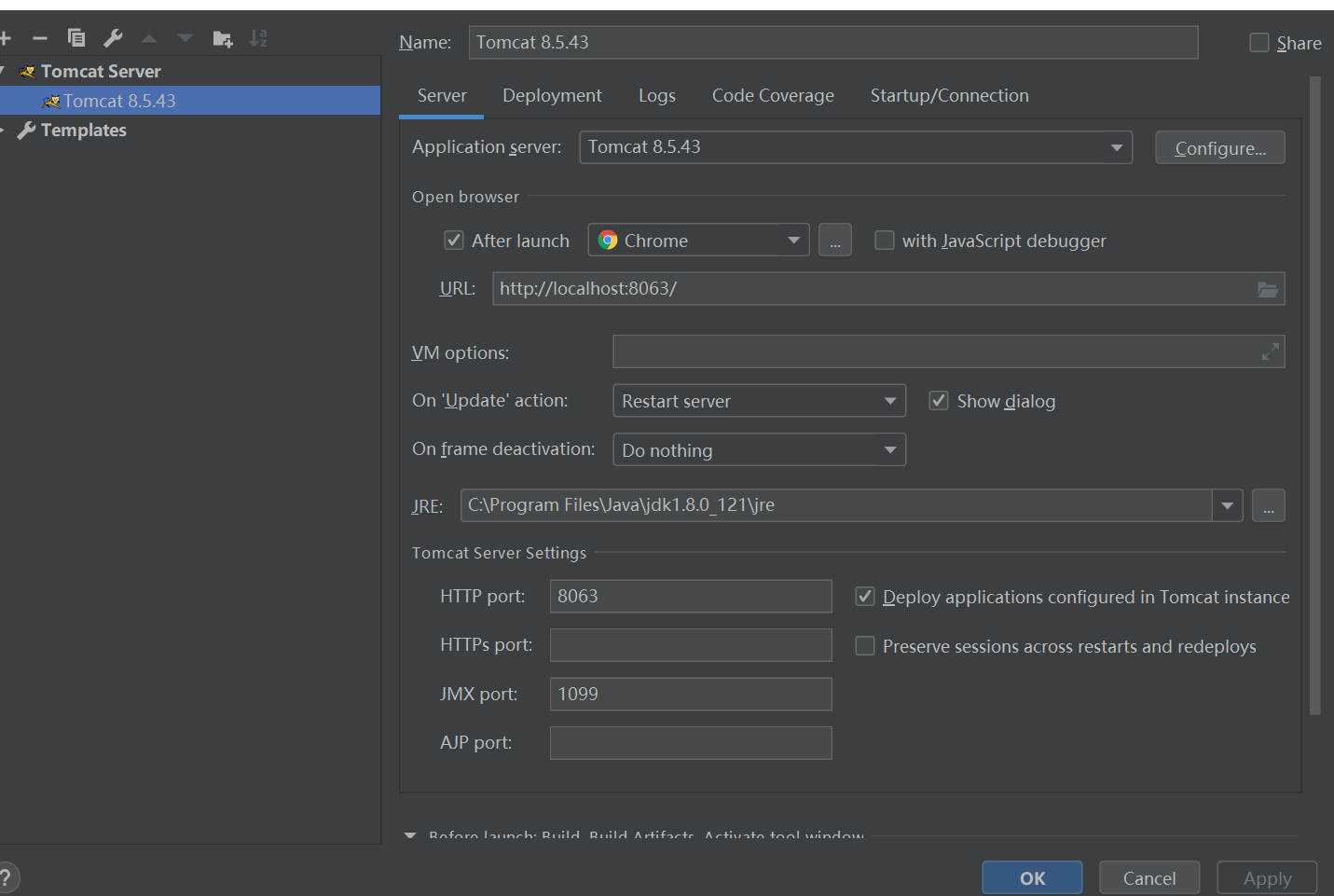The height and width of the screenshot is (896, 1334).
Task: Toggle Show dialog checkbox
Action: (x=939, y=401)
